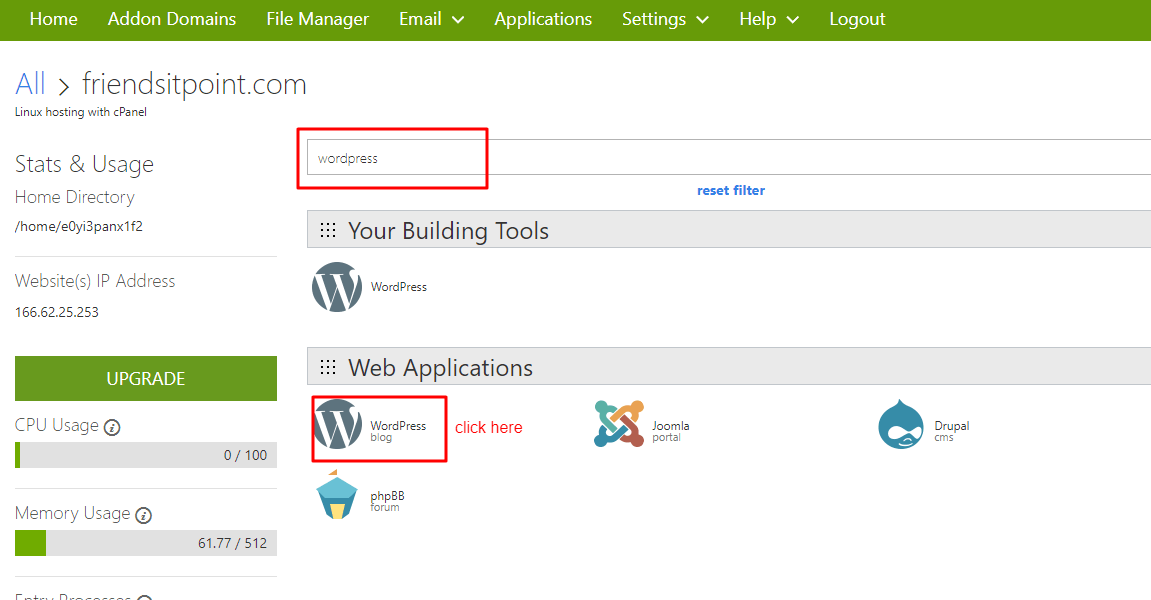This screenshot has width=1151, height=600.
Task: Click Logout in navigation bar
Action: (x=857, y=19)
